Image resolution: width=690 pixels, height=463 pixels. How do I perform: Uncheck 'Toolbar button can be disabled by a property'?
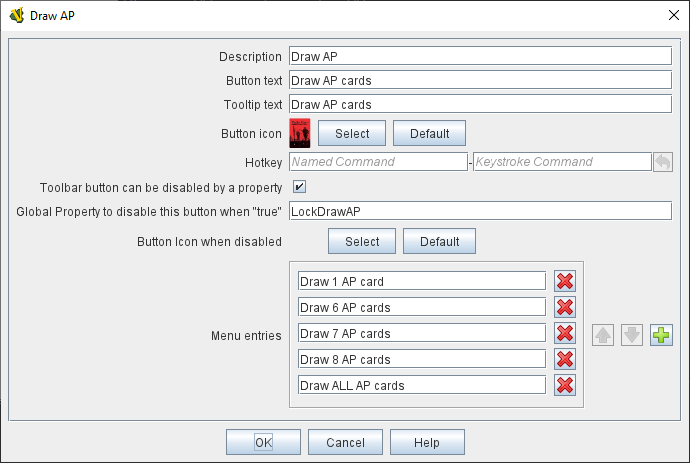(299, 187)
